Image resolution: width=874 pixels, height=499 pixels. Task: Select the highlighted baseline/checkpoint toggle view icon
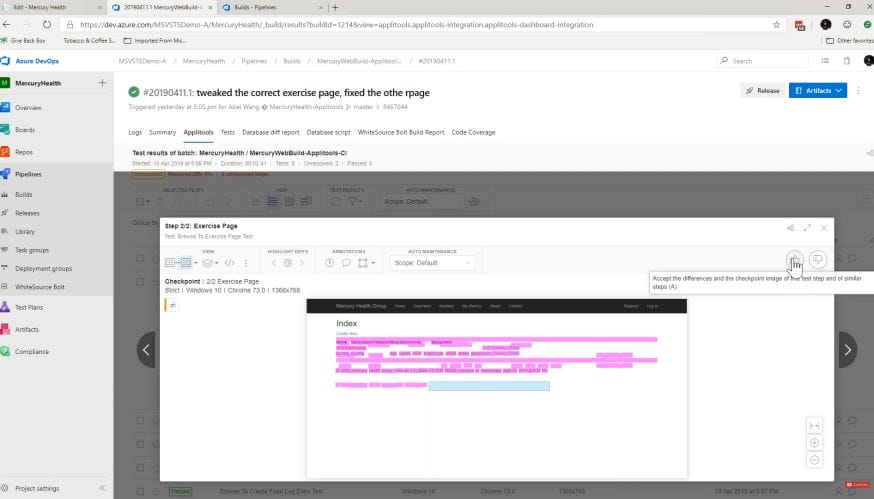click(x=186, y=263)
